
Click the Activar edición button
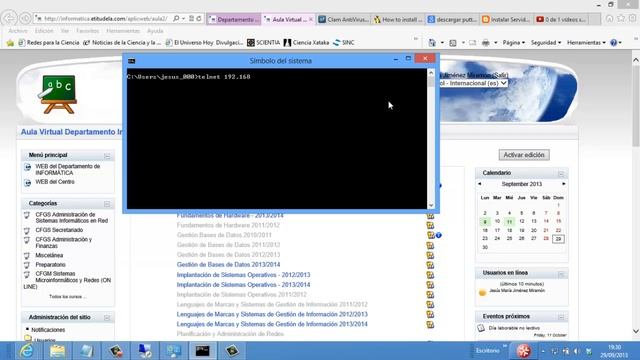524,155
